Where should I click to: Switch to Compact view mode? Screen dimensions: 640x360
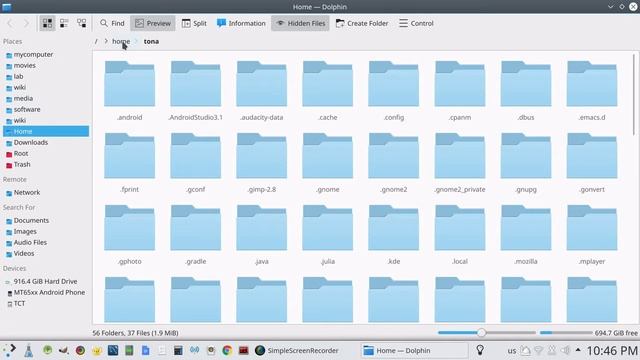coord(64,23)
